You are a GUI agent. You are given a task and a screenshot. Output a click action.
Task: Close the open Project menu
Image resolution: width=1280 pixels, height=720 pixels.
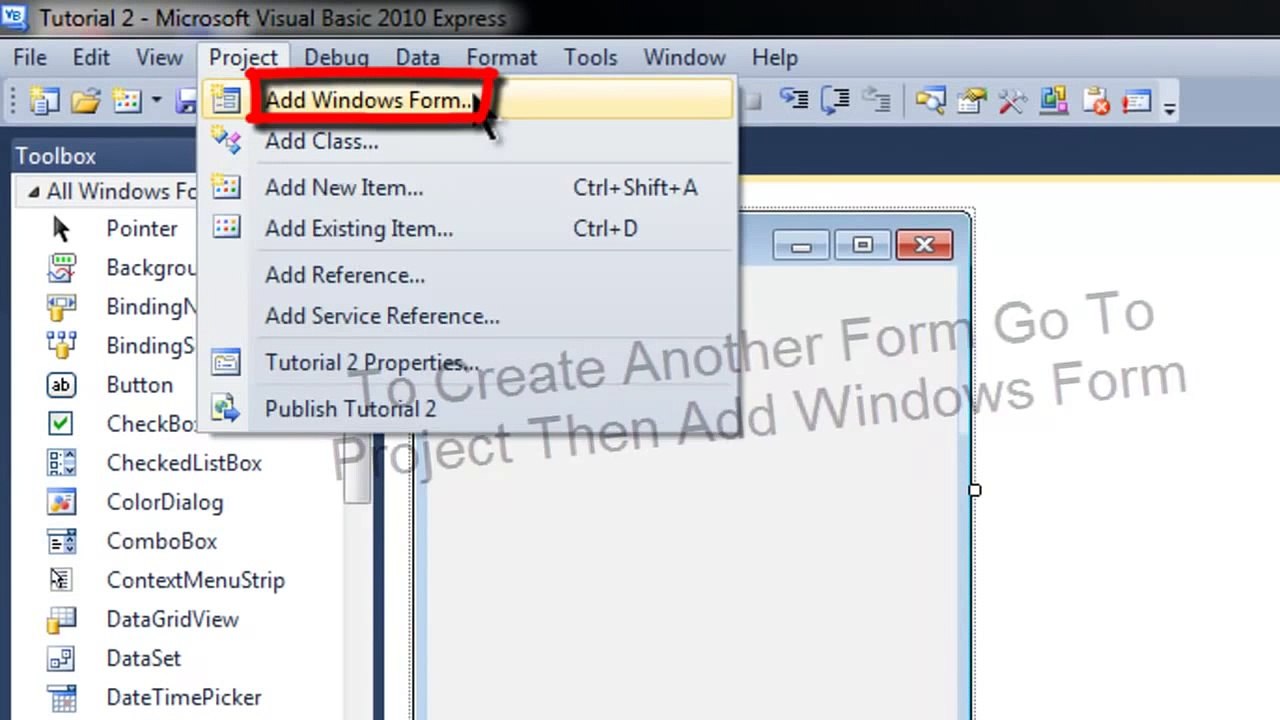tap(243, 58)
